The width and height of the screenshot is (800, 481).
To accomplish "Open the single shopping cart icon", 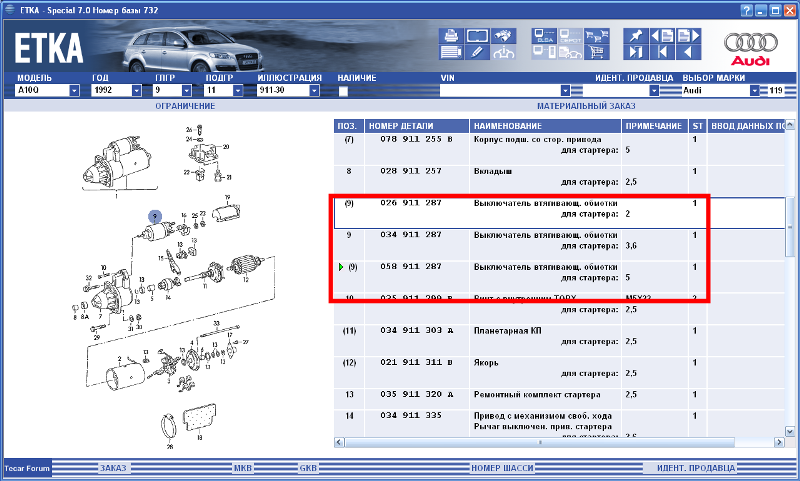I will pos(596,52).
